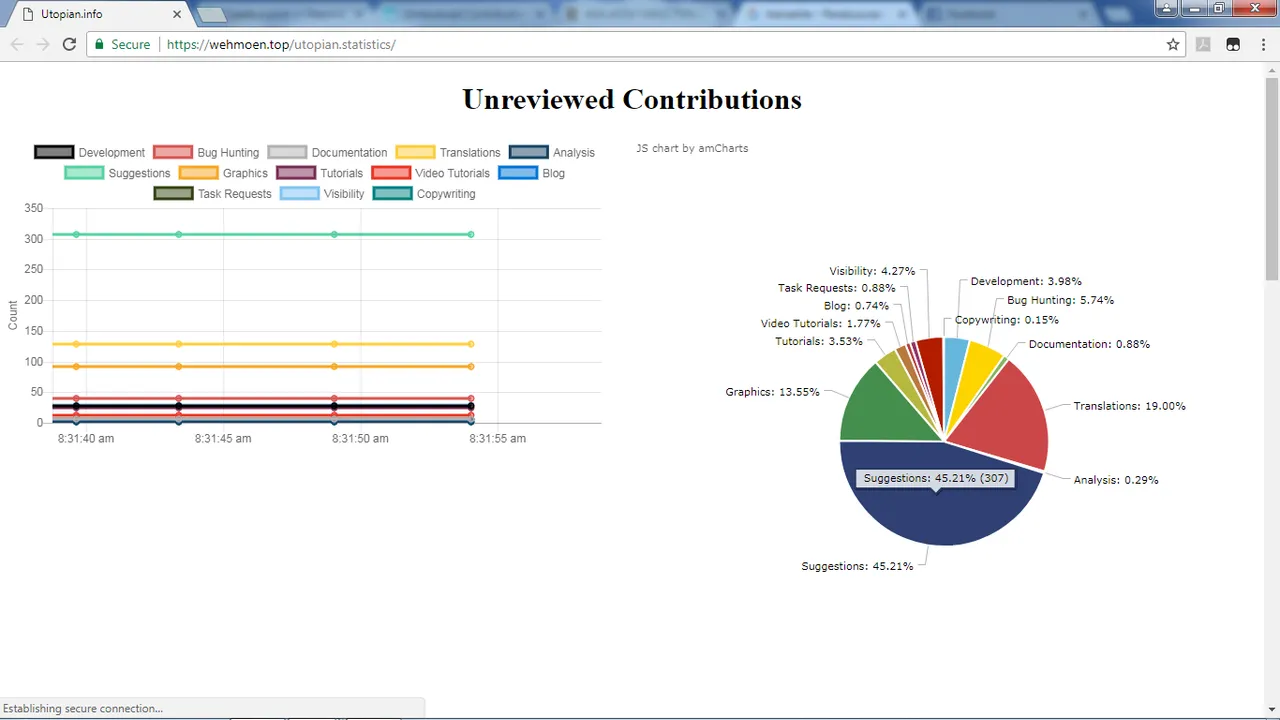Screen dimensions: 1280x720
Task: Click the 8:31:40 am axis label
Action: tap(86, 438)
